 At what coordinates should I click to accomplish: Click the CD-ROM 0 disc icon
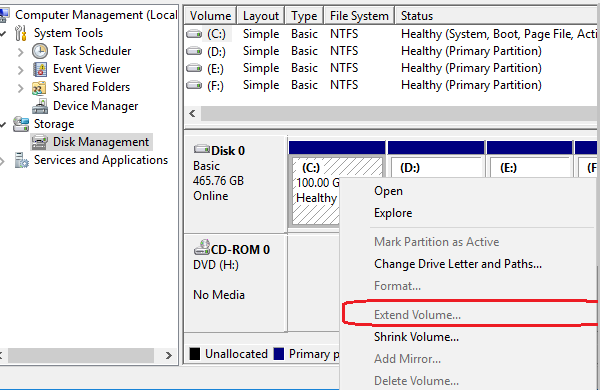pyautogui.click(x=202, y=248)
